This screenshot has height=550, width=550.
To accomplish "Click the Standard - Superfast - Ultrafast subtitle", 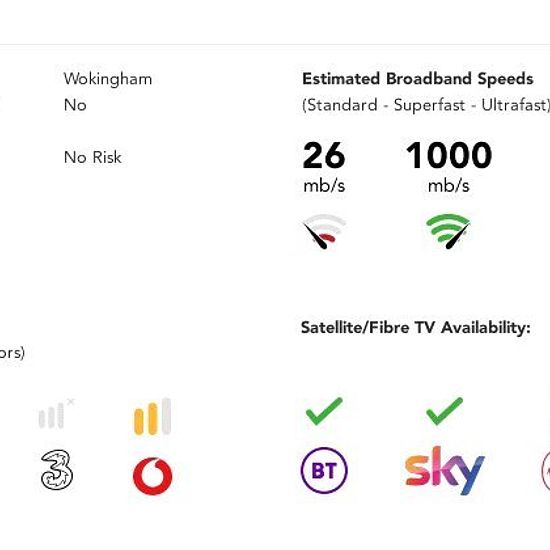I will pyautogui.click(x=426, y=105).
